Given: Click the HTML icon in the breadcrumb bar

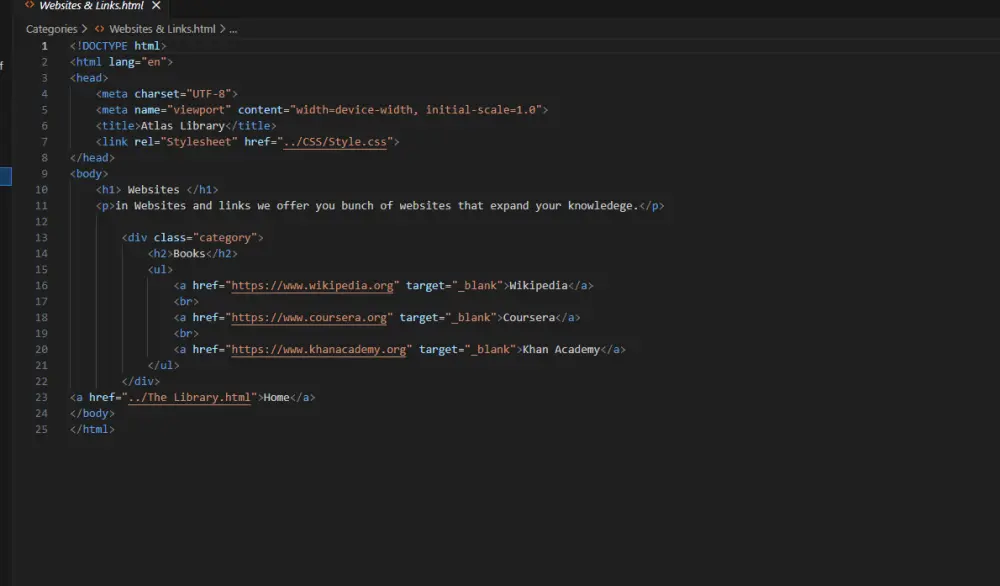Looking at the screenshot, I should point(100,29).
